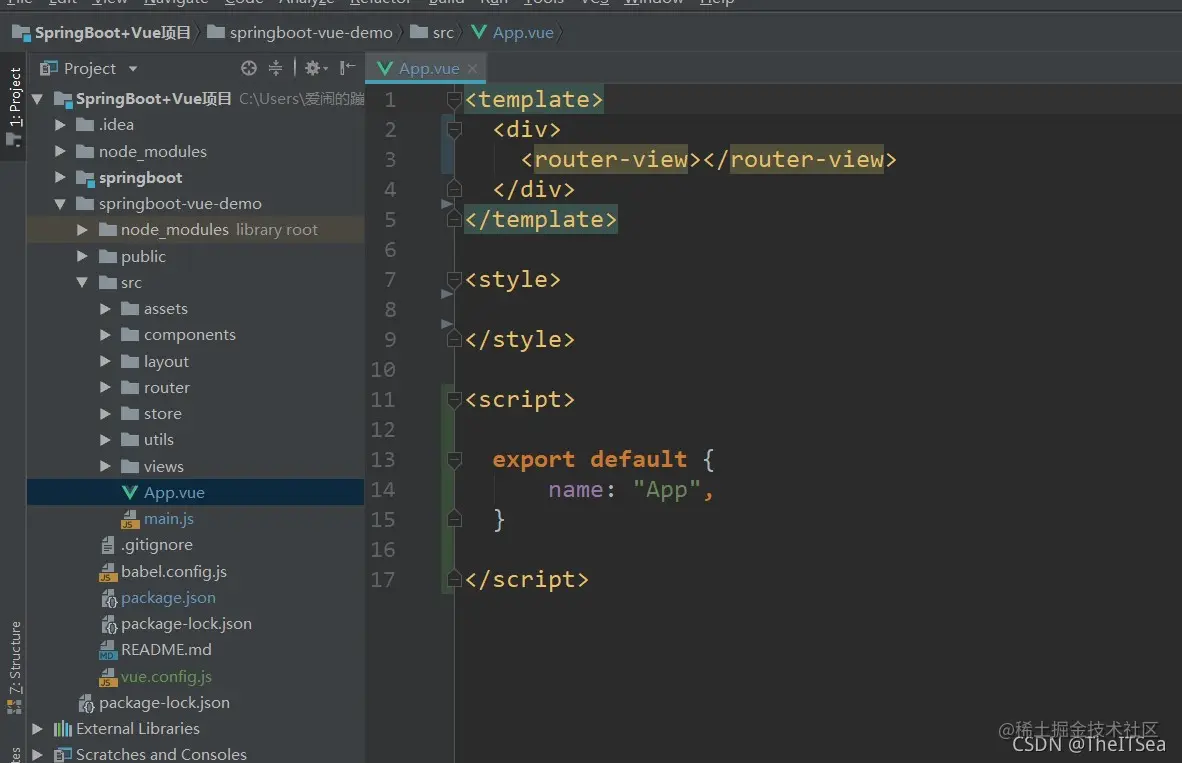
Task: Expand the .idea folder
Action: [x=60, y=124]
